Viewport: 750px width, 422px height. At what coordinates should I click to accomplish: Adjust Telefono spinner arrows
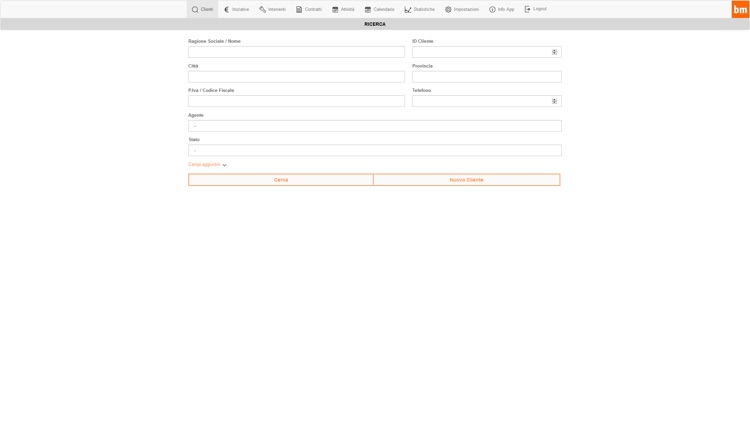[x=554, y=101]
